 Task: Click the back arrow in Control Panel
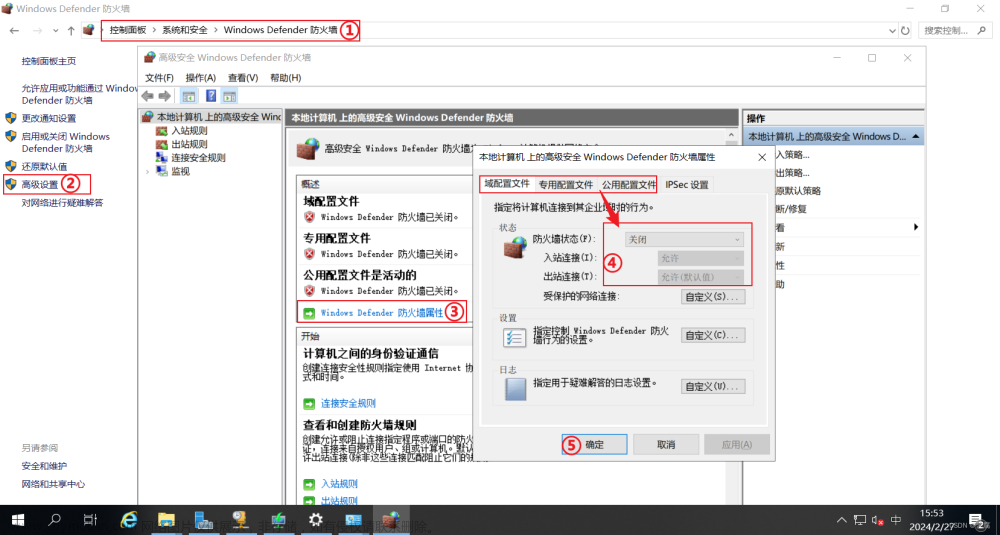click(x=15, y=31)
